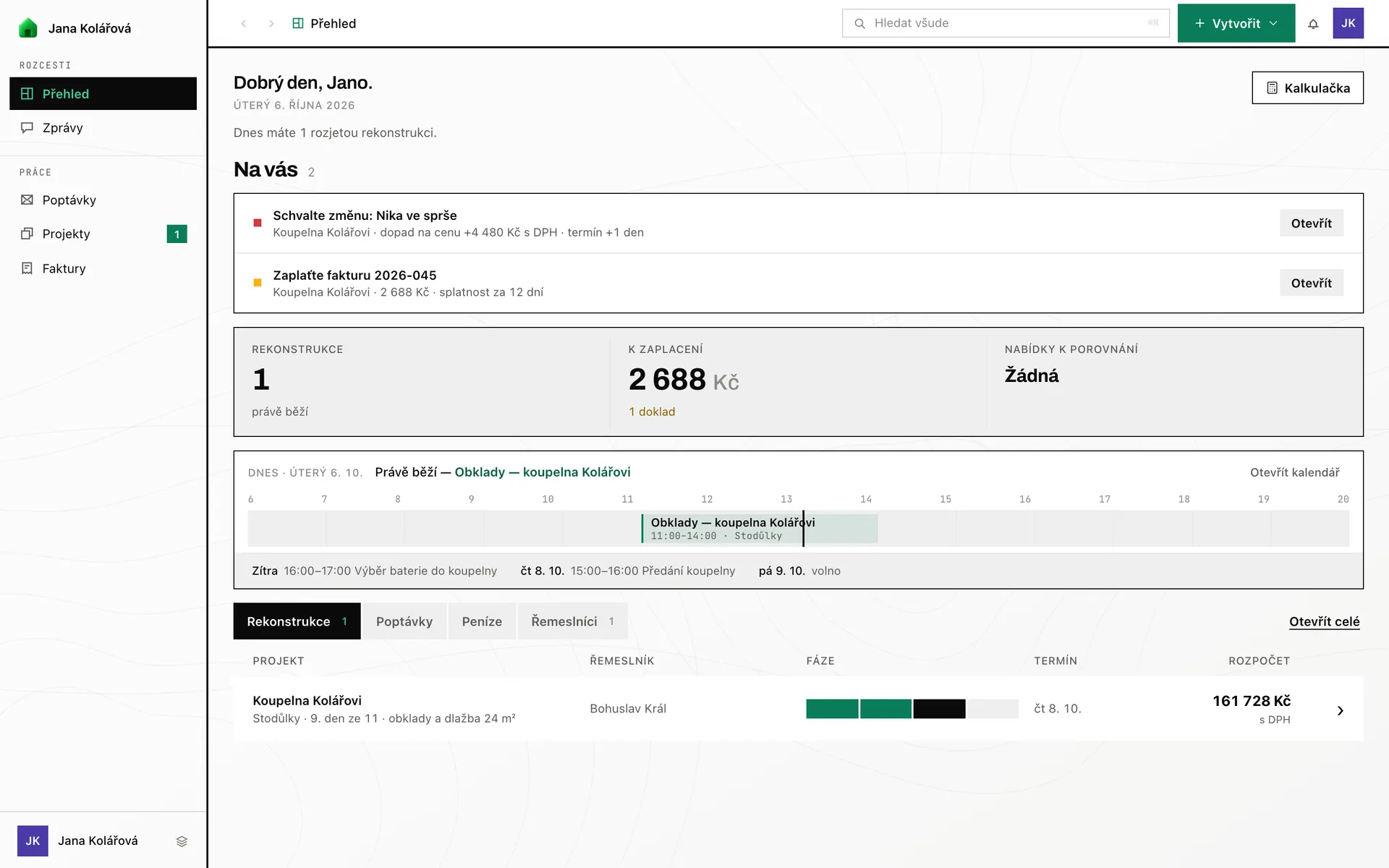Click Bohuslav Král in the project row
Image resolution: width=1389 pixels, height=868 pixels.
(x=628, y=709)
